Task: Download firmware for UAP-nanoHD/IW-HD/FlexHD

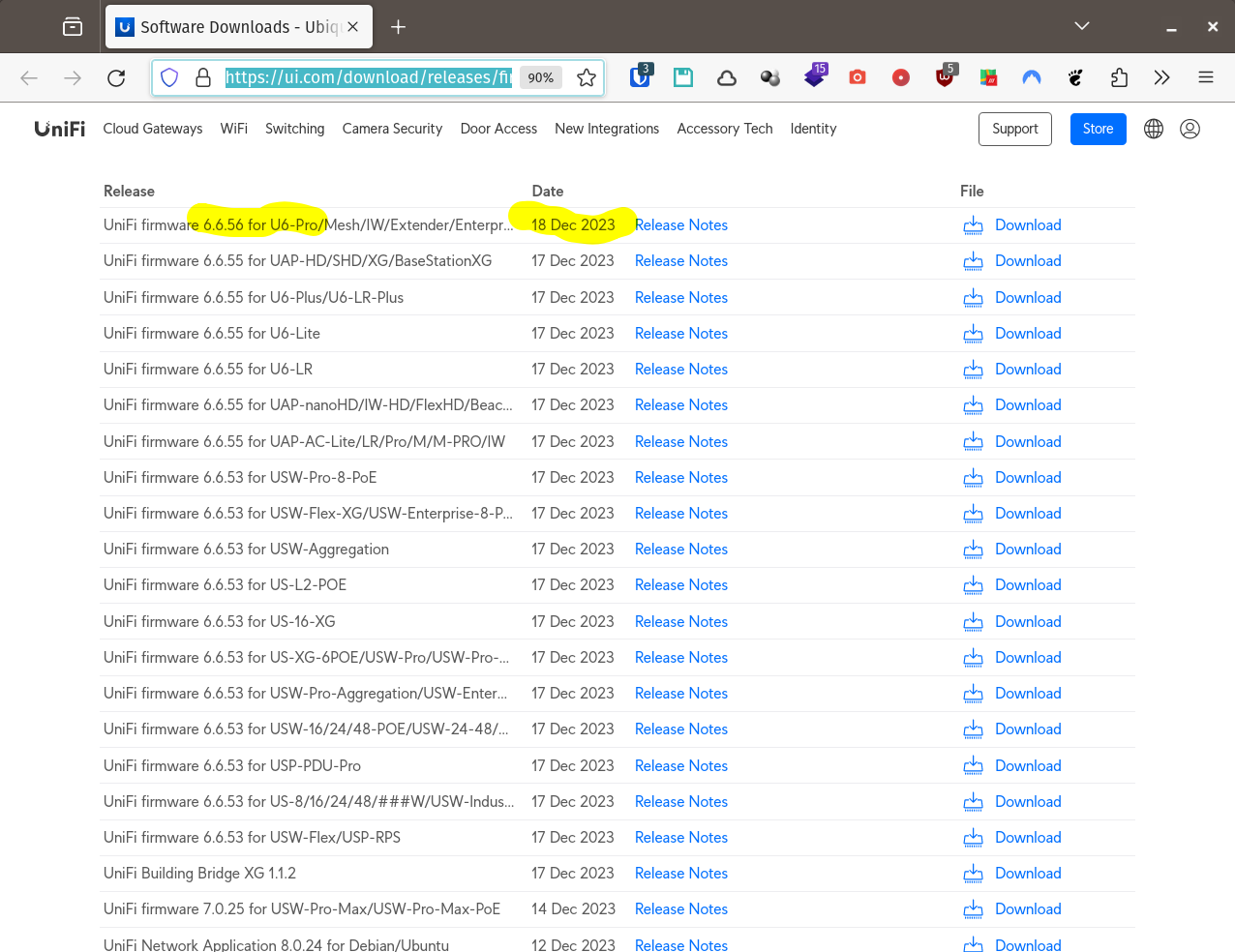Action: [x=1028, y=405]
